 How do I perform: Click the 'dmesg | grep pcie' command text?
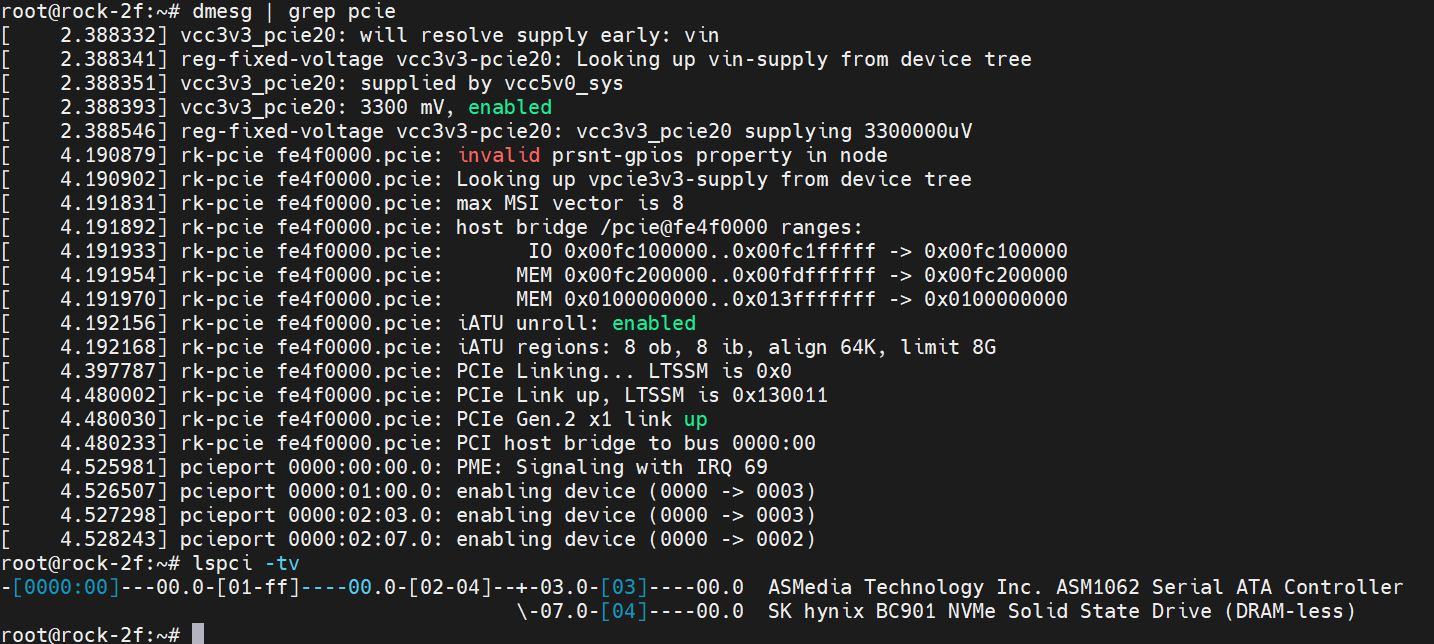point(294,12)
